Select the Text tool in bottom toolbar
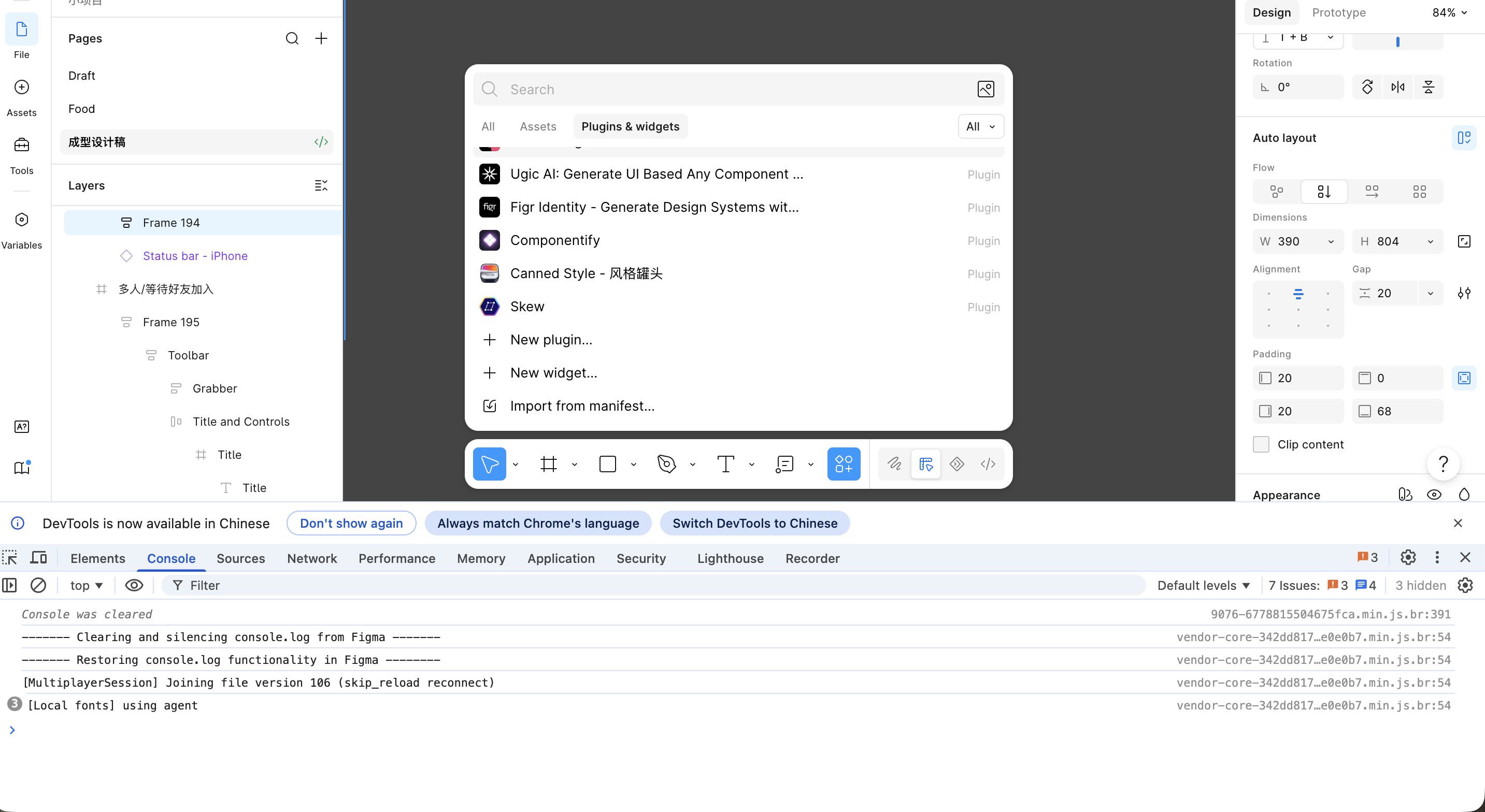1485x812 pixels. pos(726,464)
